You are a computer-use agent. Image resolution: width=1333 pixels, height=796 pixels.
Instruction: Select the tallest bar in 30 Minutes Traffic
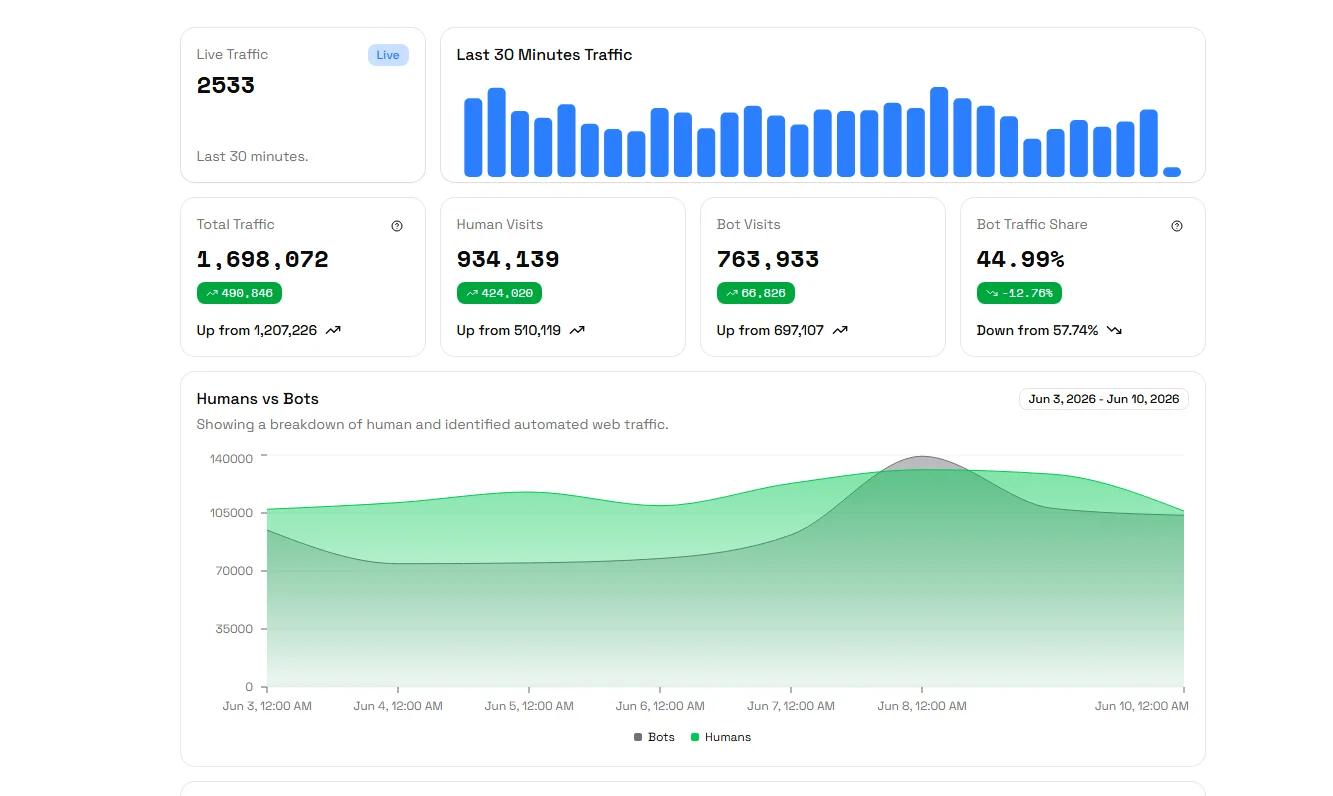click(x=939, y=132)
